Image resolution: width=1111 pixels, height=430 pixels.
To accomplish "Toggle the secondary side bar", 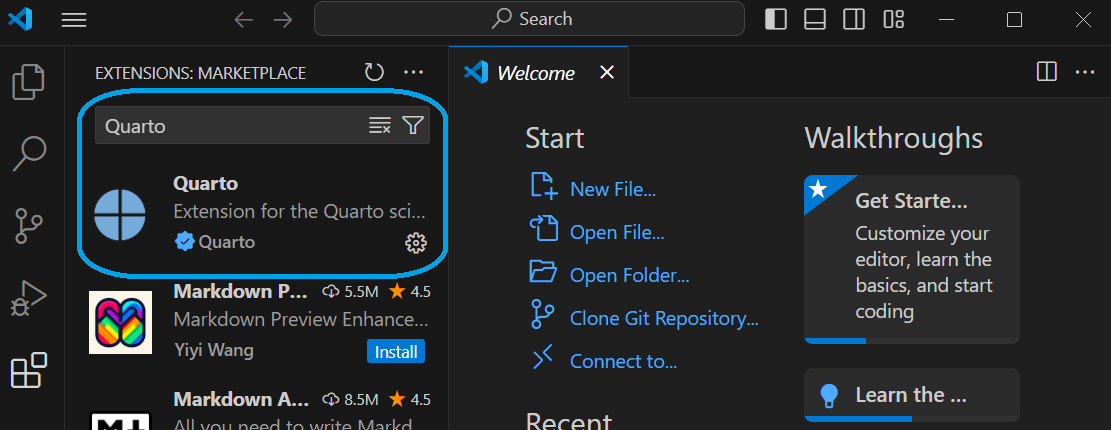I will [854, 20].
